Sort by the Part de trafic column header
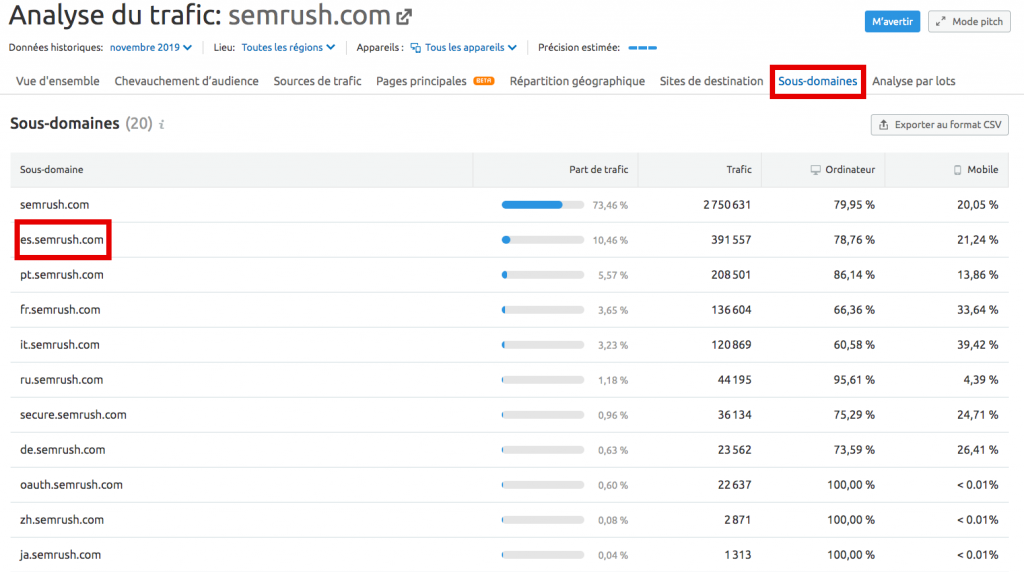The width and height of the screenshot is (1024, 572). [599, 170]
